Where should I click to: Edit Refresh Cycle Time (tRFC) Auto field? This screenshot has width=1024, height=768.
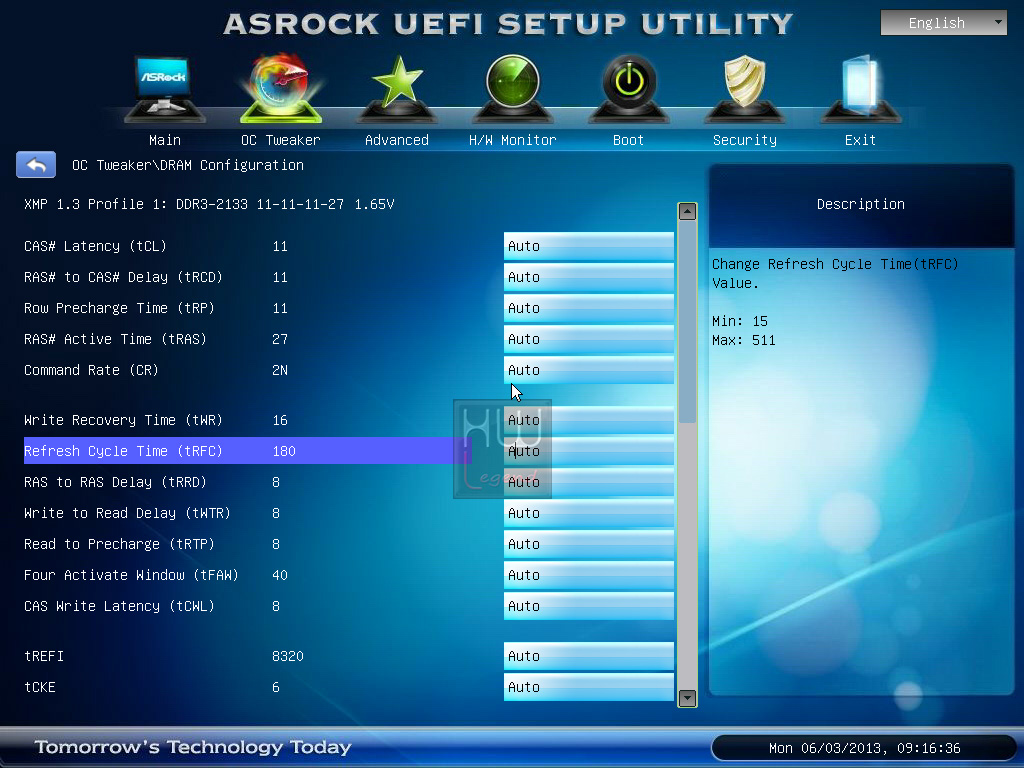pyautogui.click(x=588, y=451)
